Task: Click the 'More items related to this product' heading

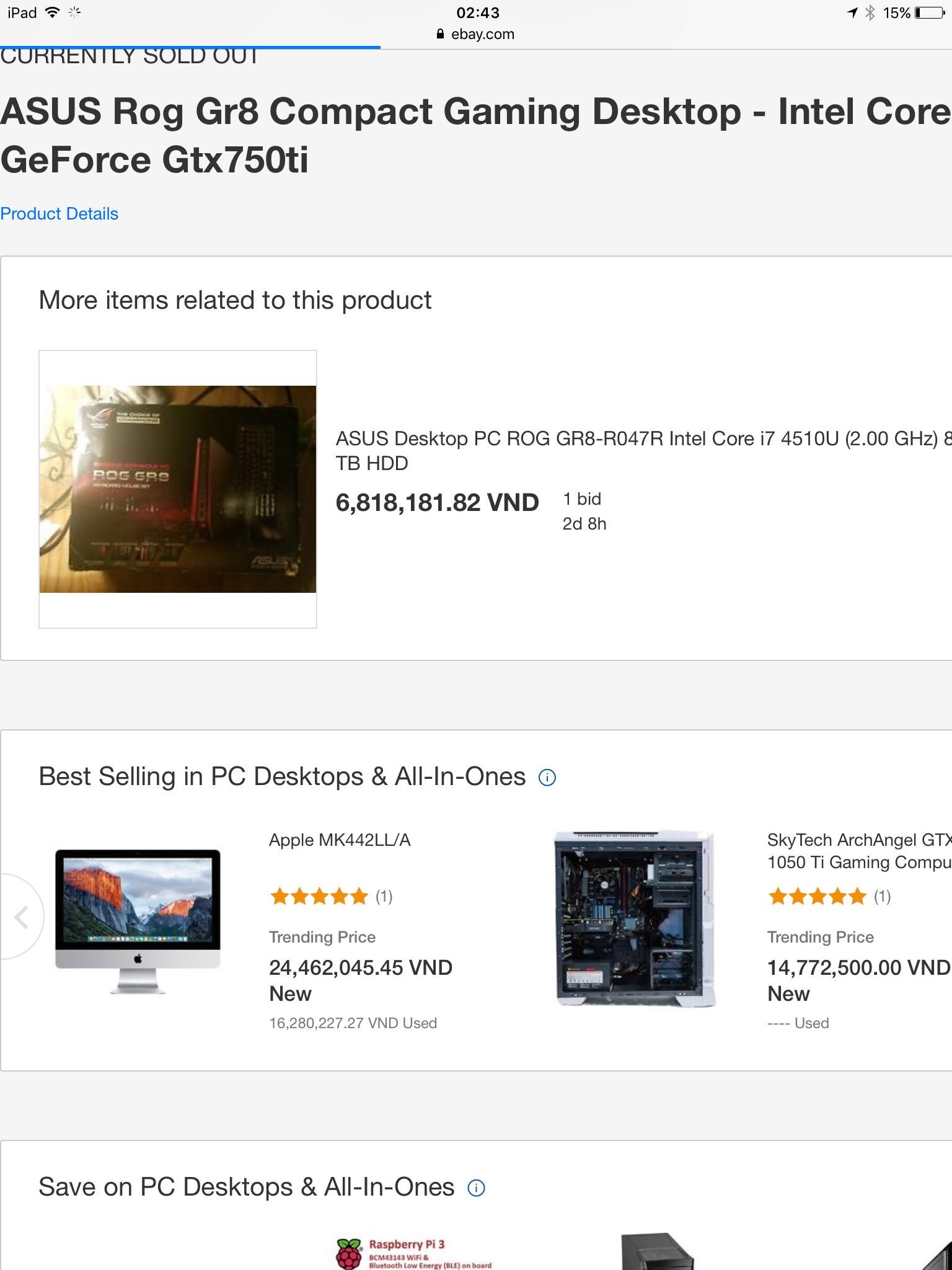Action: pos(235,301)
